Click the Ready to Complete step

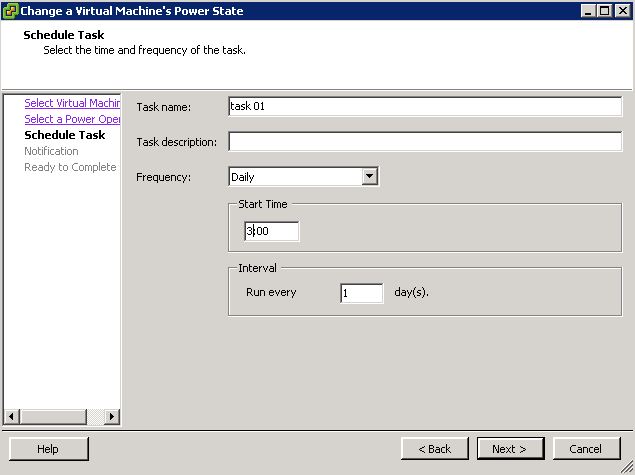click(x=70, y=167)
